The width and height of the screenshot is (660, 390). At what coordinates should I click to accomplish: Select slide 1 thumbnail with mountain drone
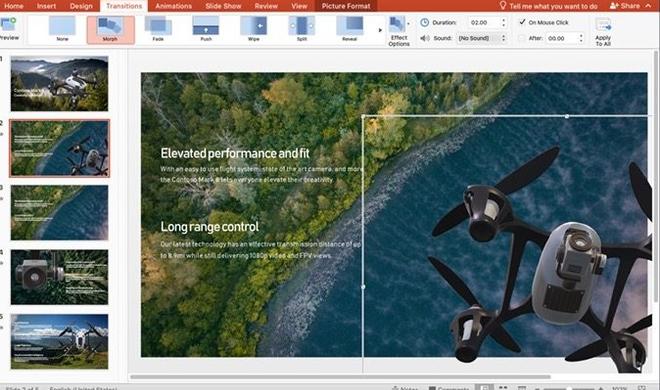coord(59,84)
